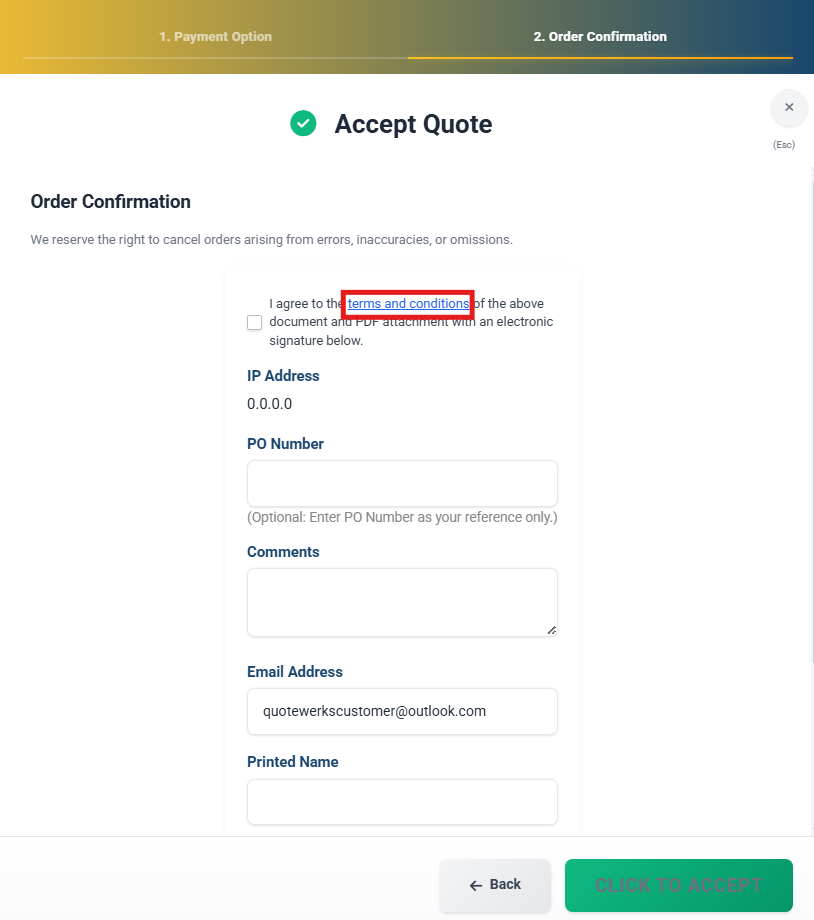The height and width of the screenshot is (920, 814).
Task: Click inside the Comments text area
Action: pos(402,603)
